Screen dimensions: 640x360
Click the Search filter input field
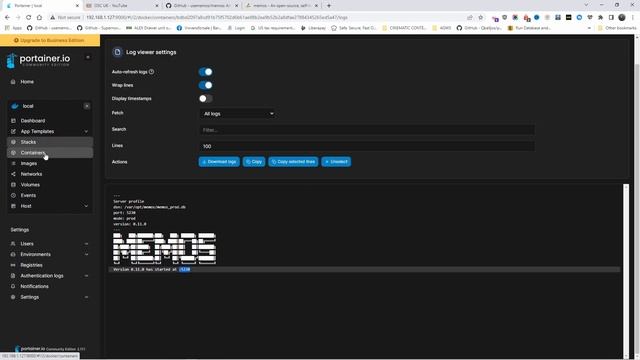pyautogui.click(x=367, y=130)
